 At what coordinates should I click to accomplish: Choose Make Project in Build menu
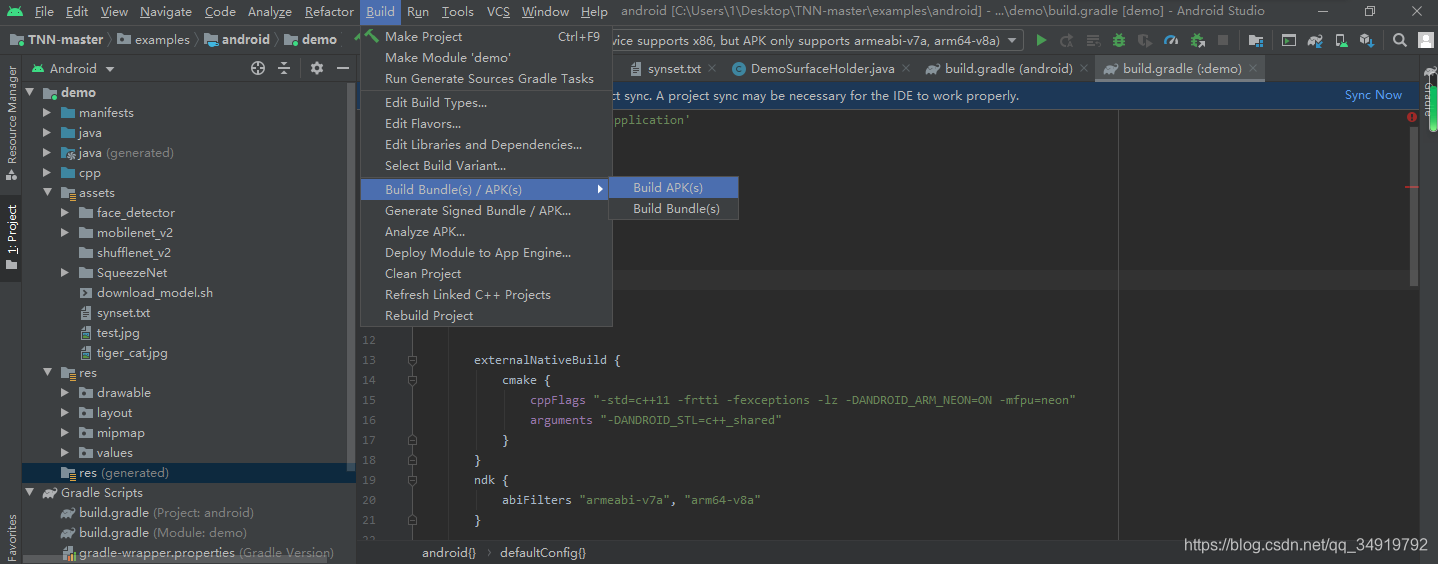coord(486,36)
